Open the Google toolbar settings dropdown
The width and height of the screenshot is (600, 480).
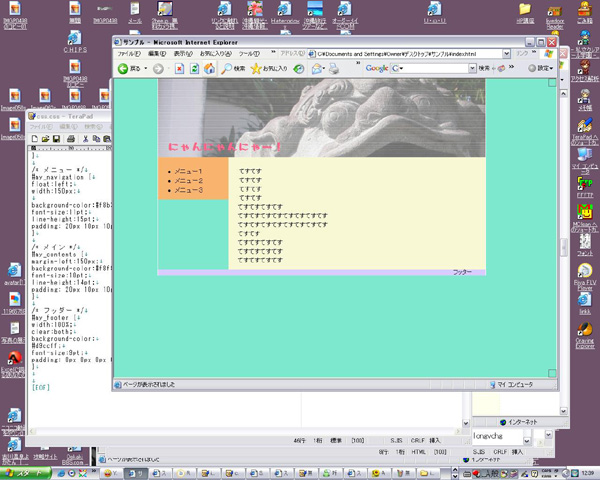[x=541, y=68]
